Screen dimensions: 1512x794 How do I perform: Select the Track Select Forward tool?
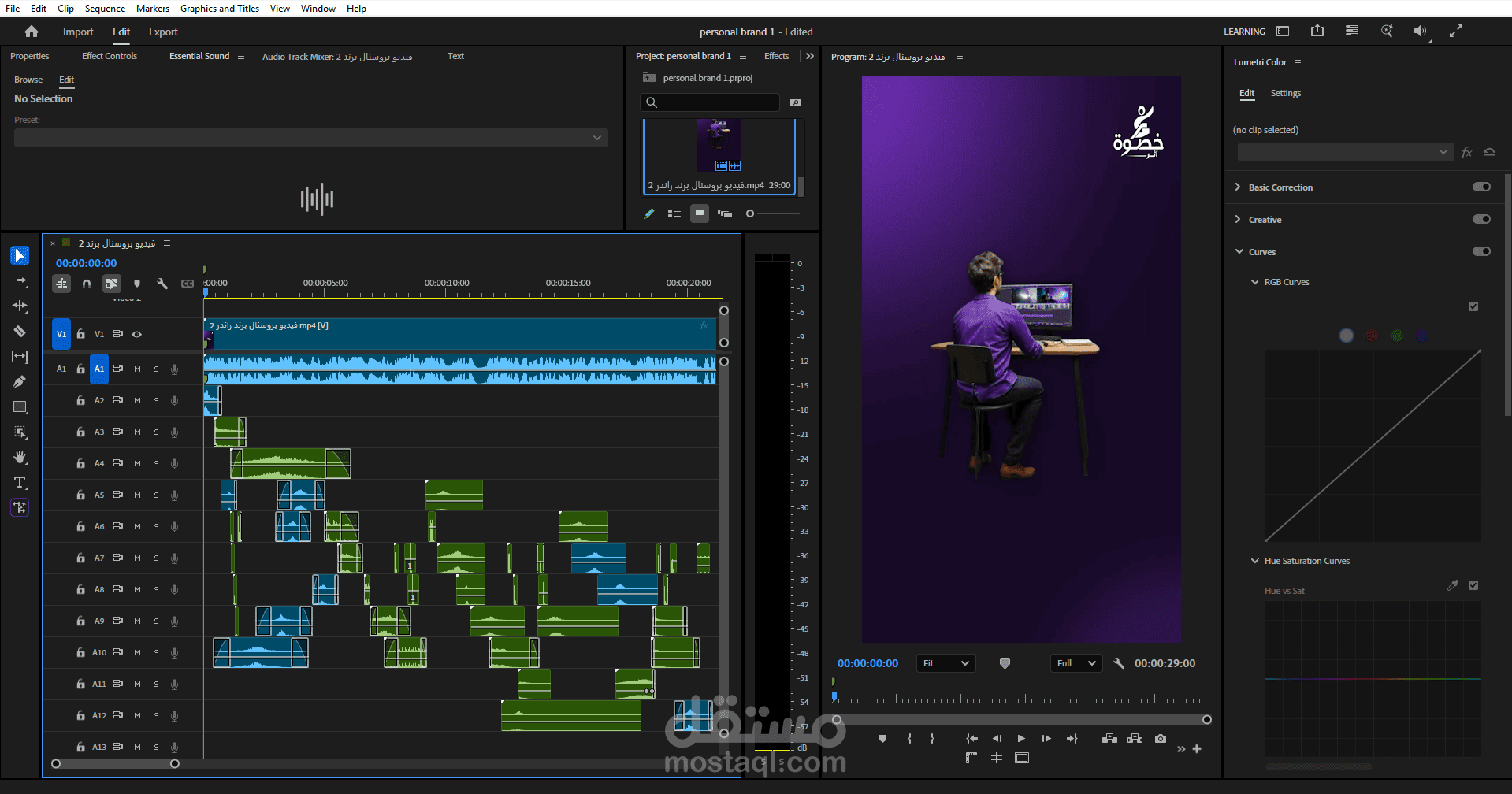[20, 280]
